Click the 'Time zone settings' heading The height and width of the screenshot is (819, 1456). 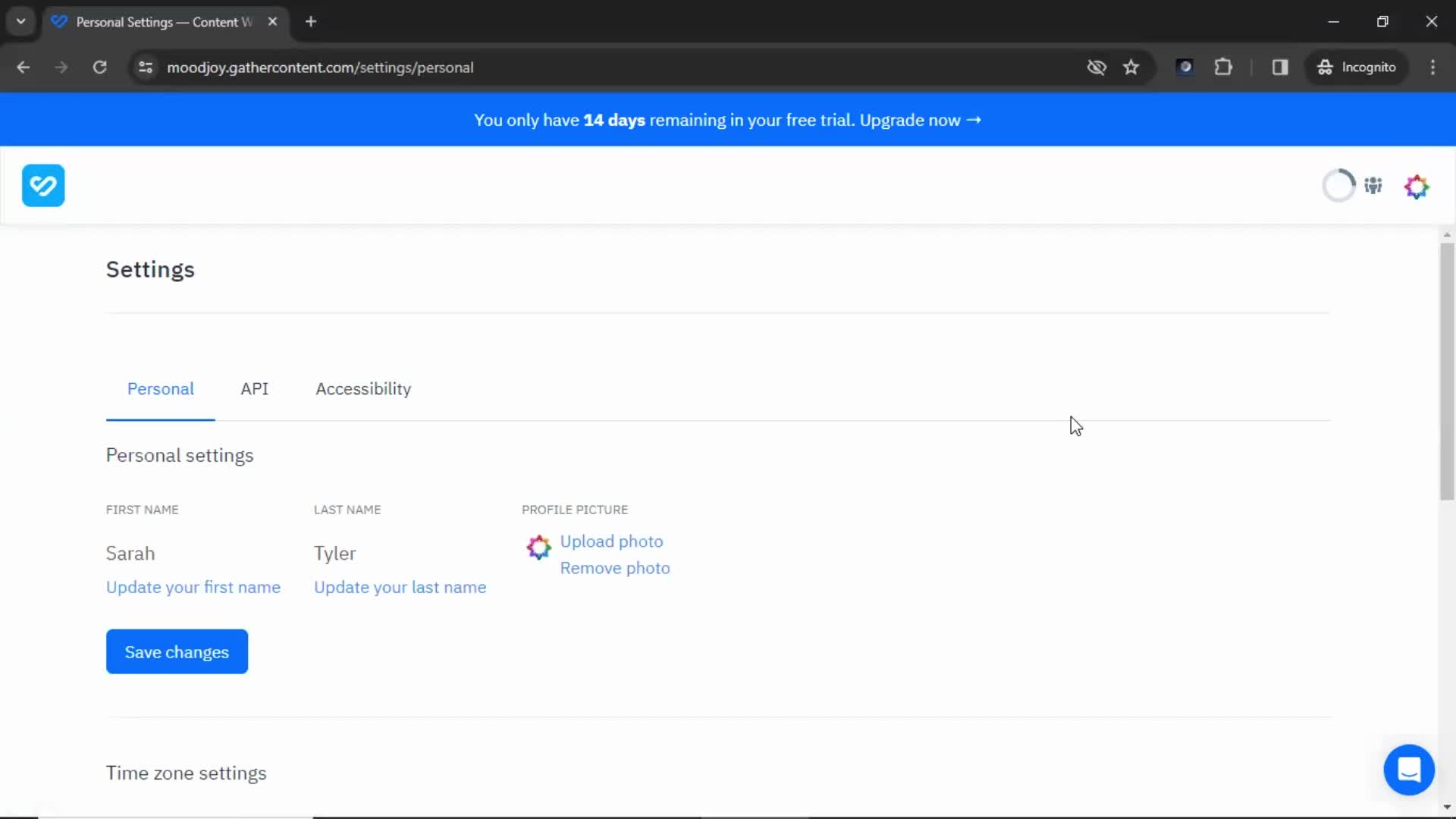186,773
